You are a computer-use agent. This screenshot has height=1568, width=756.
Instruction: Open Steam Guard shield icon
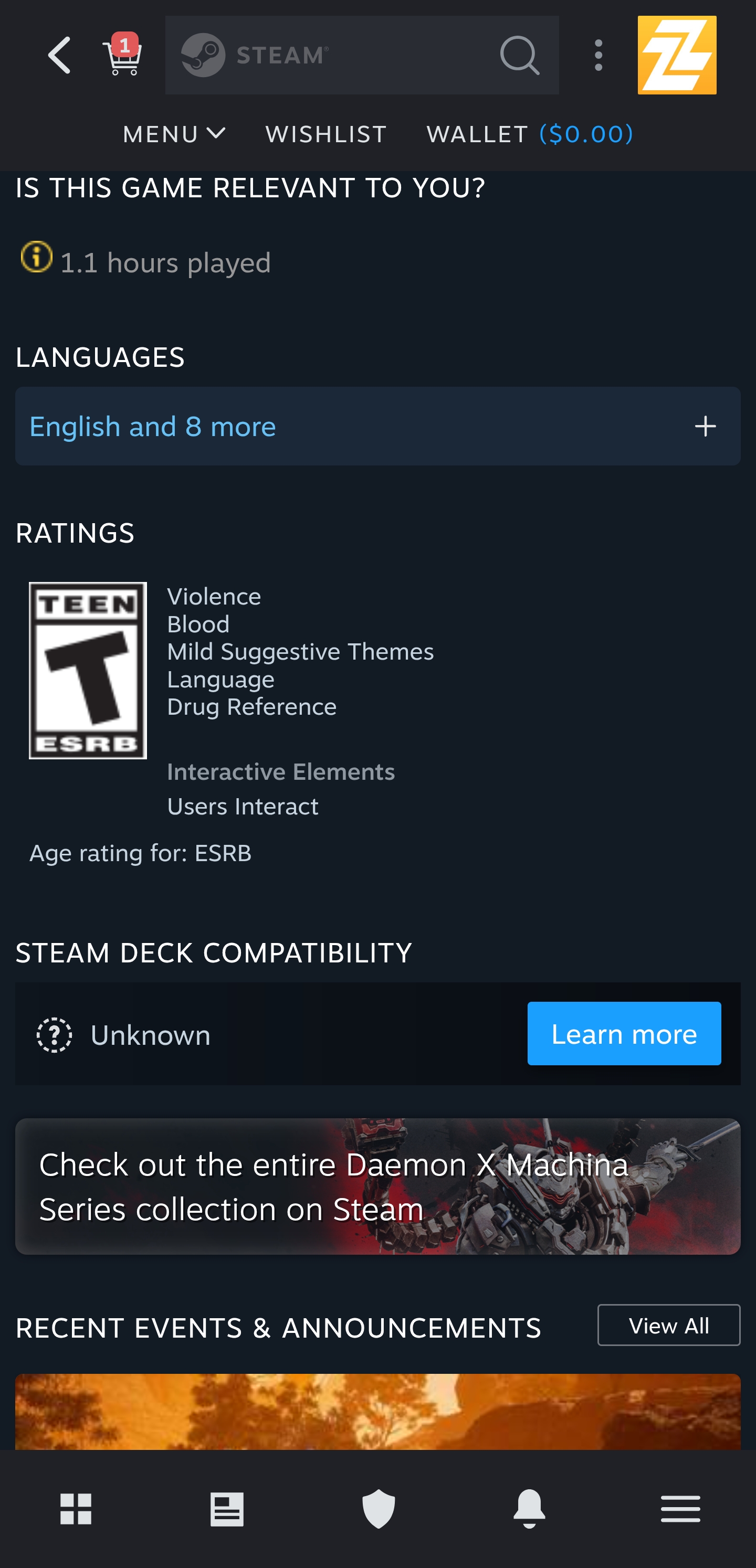point(379,1508)
